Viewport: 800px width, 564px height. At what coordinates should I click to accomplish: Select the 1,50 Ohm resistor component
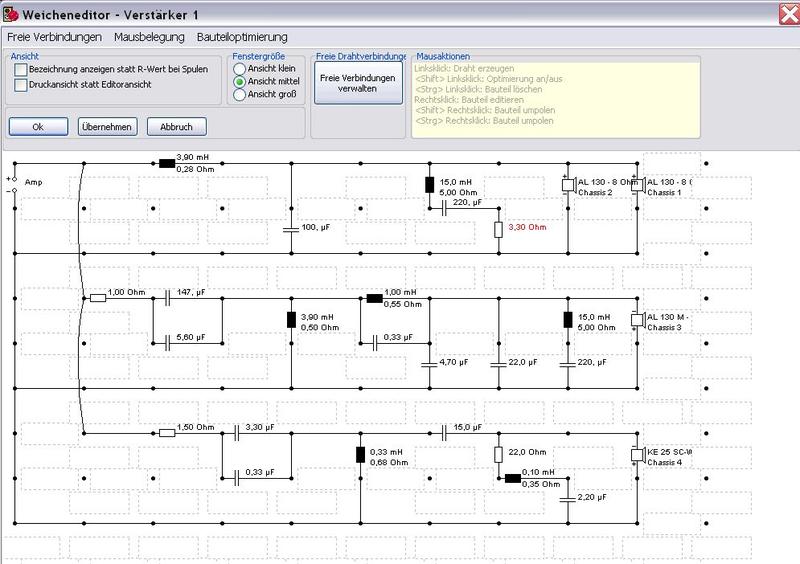pyautogui.click(x=167, y=433)
